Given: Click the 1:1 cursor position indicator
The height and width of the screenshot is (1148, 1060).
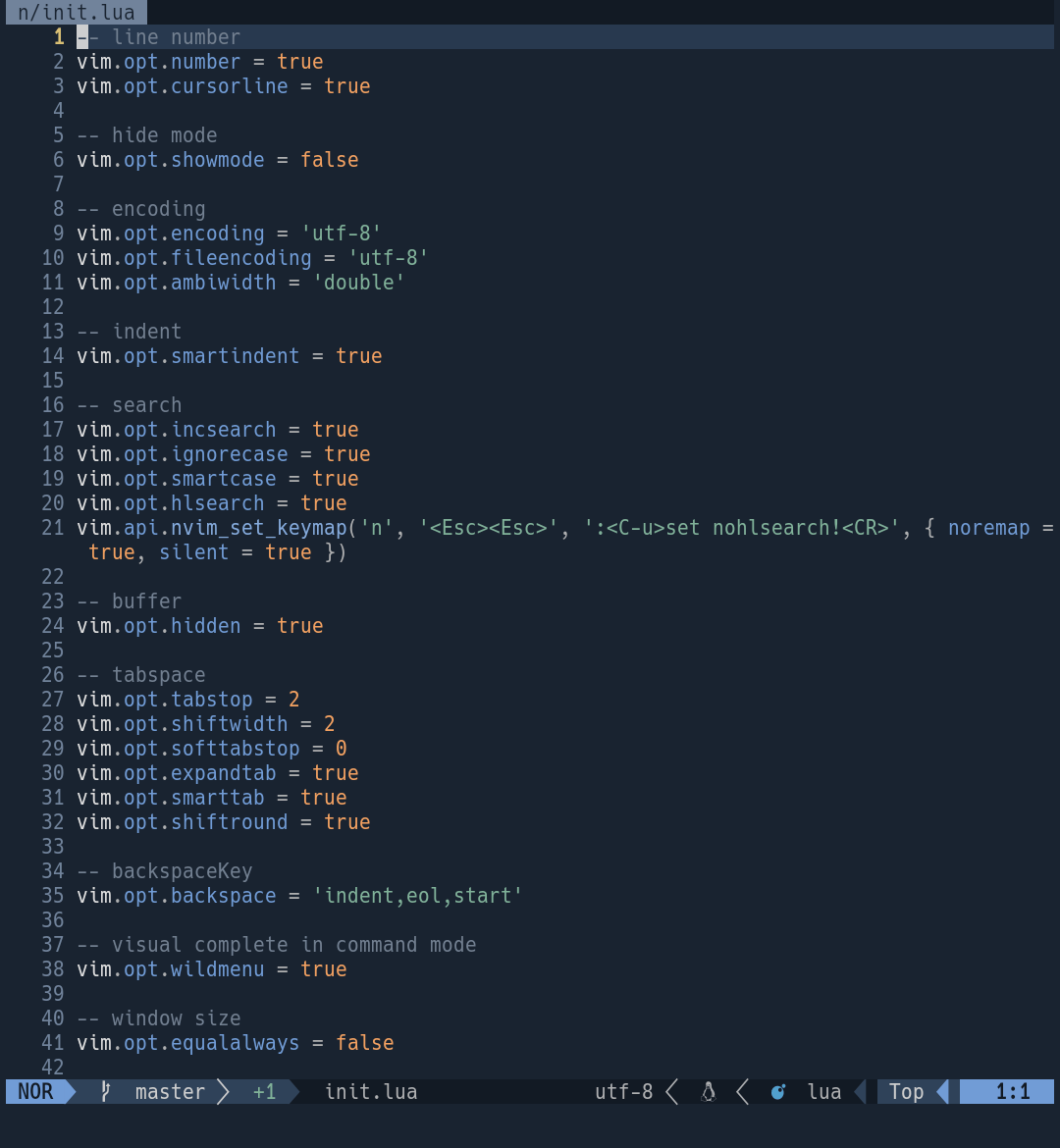Looking at the screenshot, I should (x=1012, y=1092).
